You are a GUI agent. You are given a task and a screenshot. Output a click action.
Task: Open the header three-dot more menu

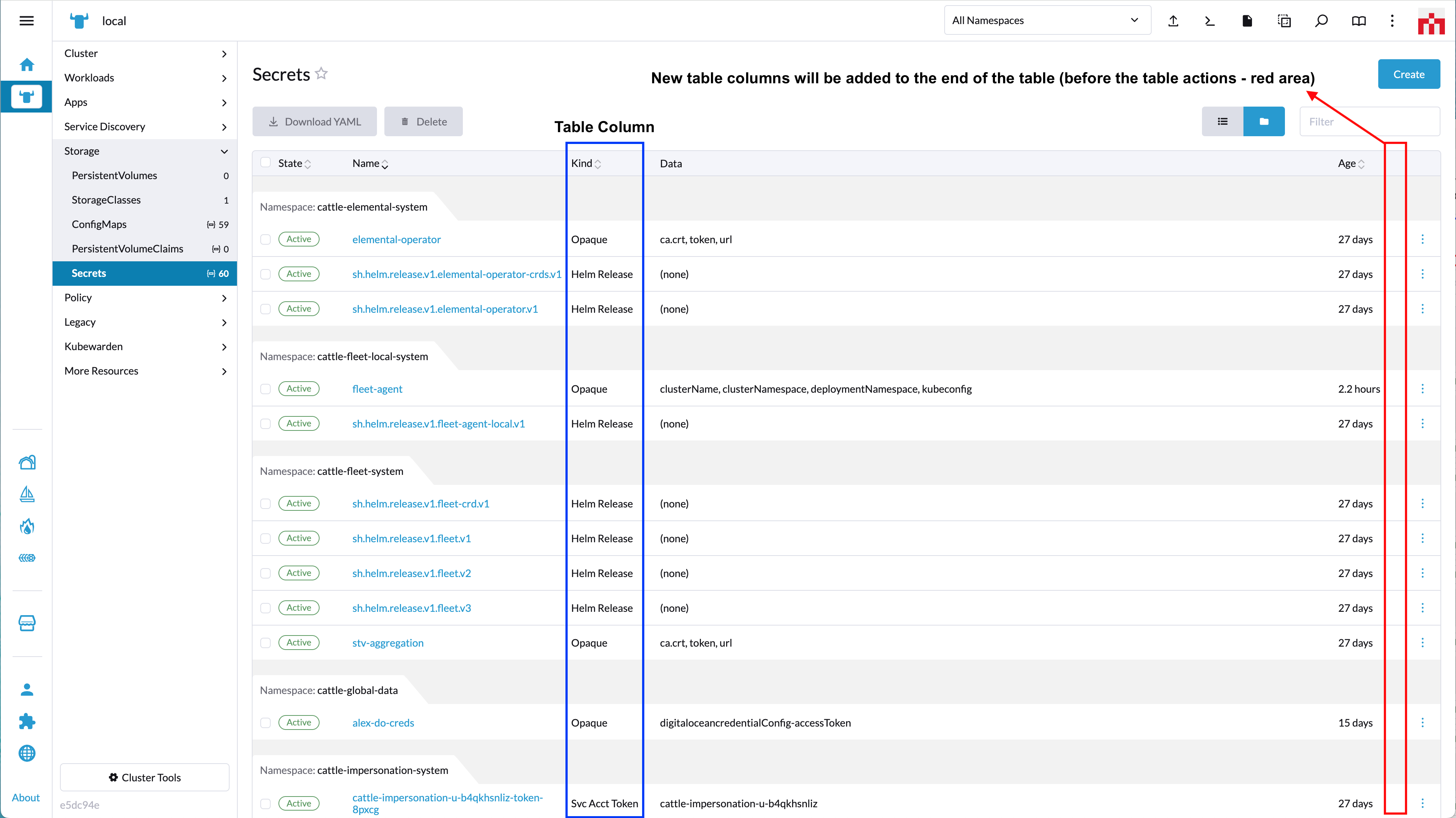(1392, 21)
